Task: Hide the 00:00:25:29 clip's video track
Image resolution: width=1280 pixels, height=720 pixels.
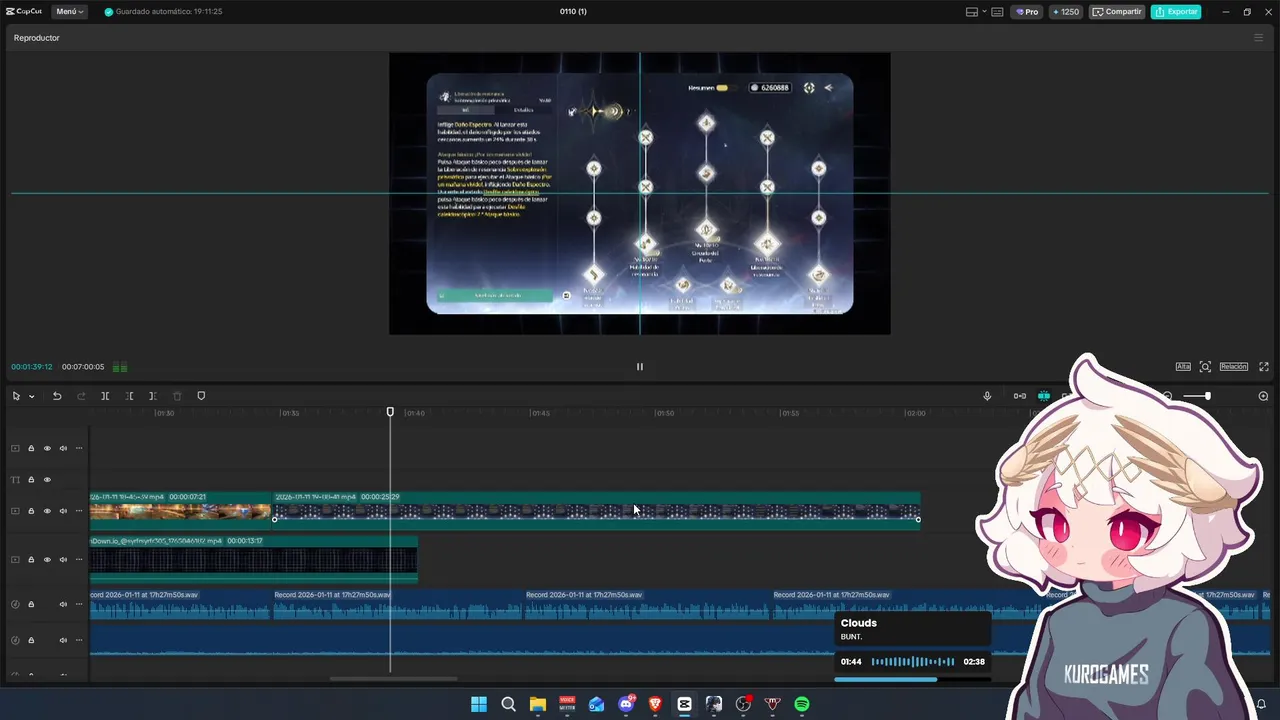Action: pyautogui.click(x=47, y=511)
